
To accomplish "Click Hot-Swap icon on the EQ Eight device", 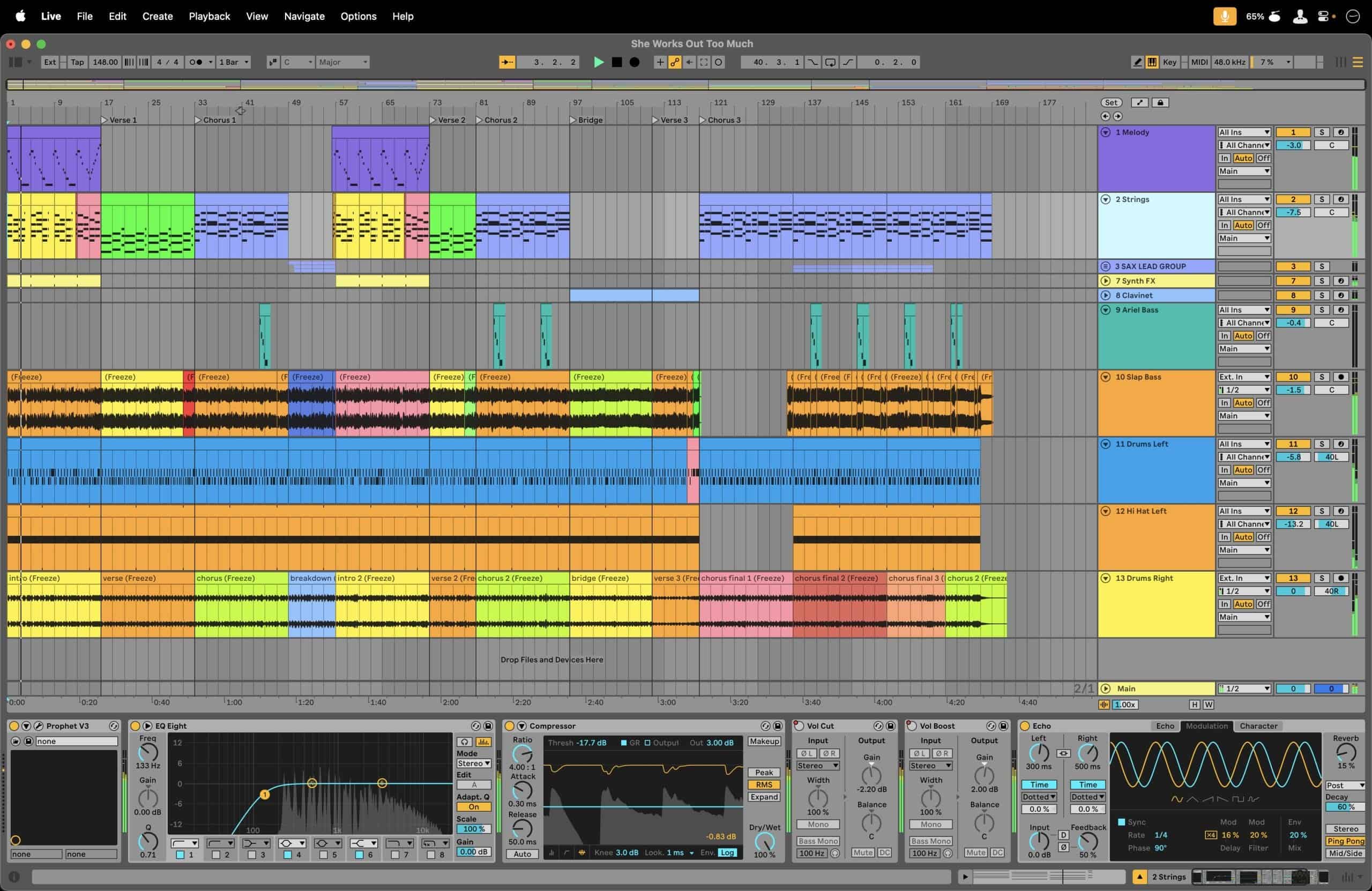I will [x=475, y=726].
